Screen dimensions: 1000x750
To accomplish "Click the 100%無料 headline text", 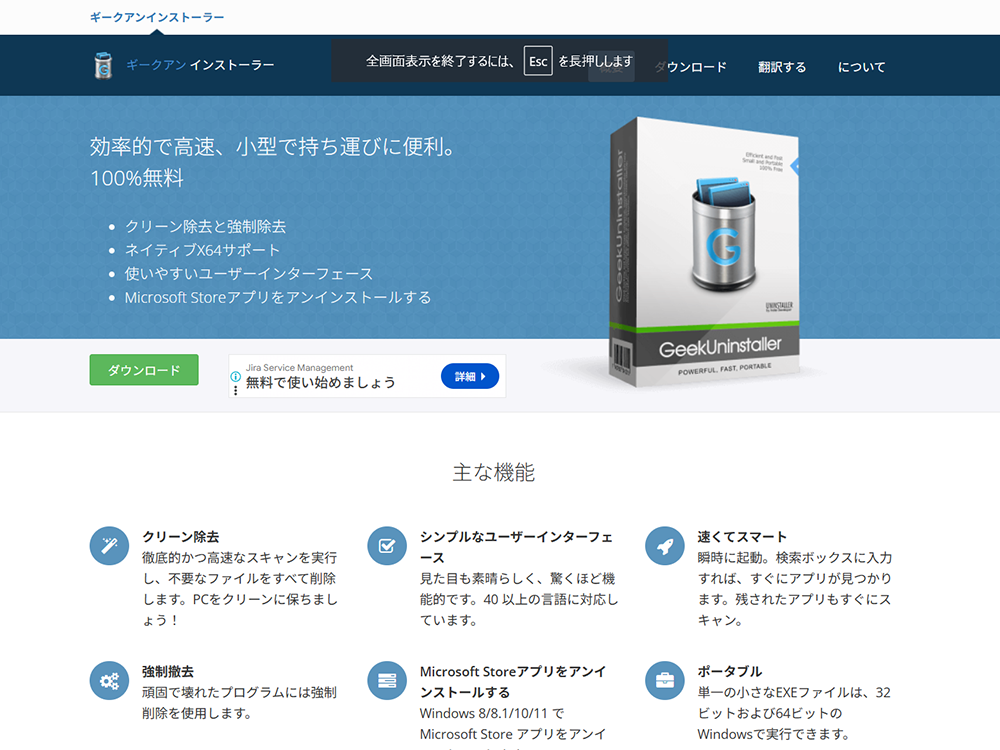I will pyautogui.click(x=136, y=178).
